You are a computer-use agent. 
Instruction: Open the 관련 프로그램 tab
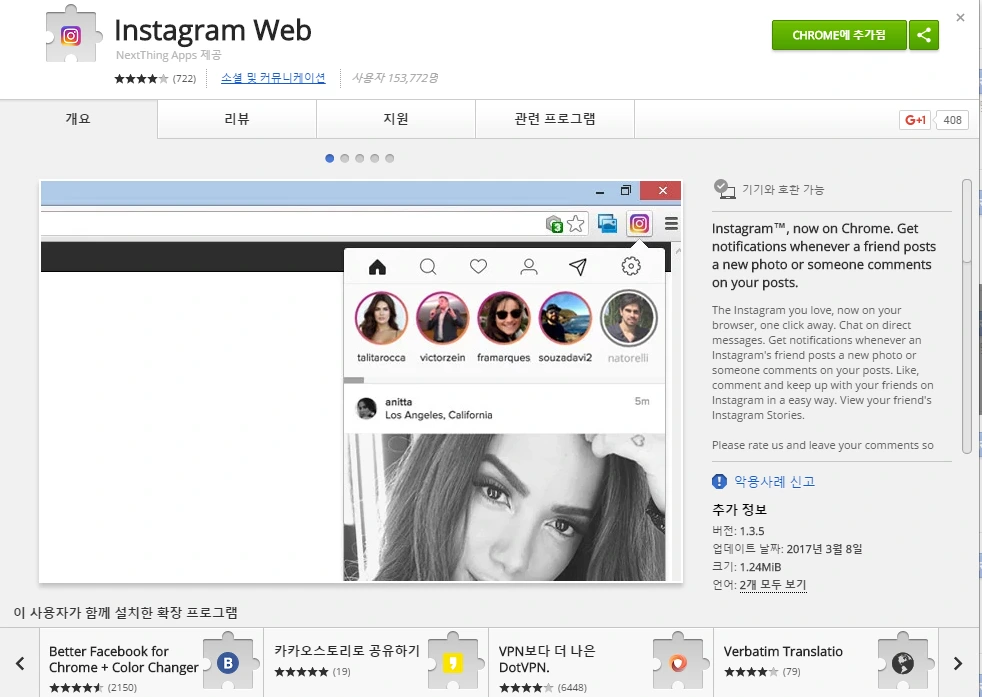555,119
